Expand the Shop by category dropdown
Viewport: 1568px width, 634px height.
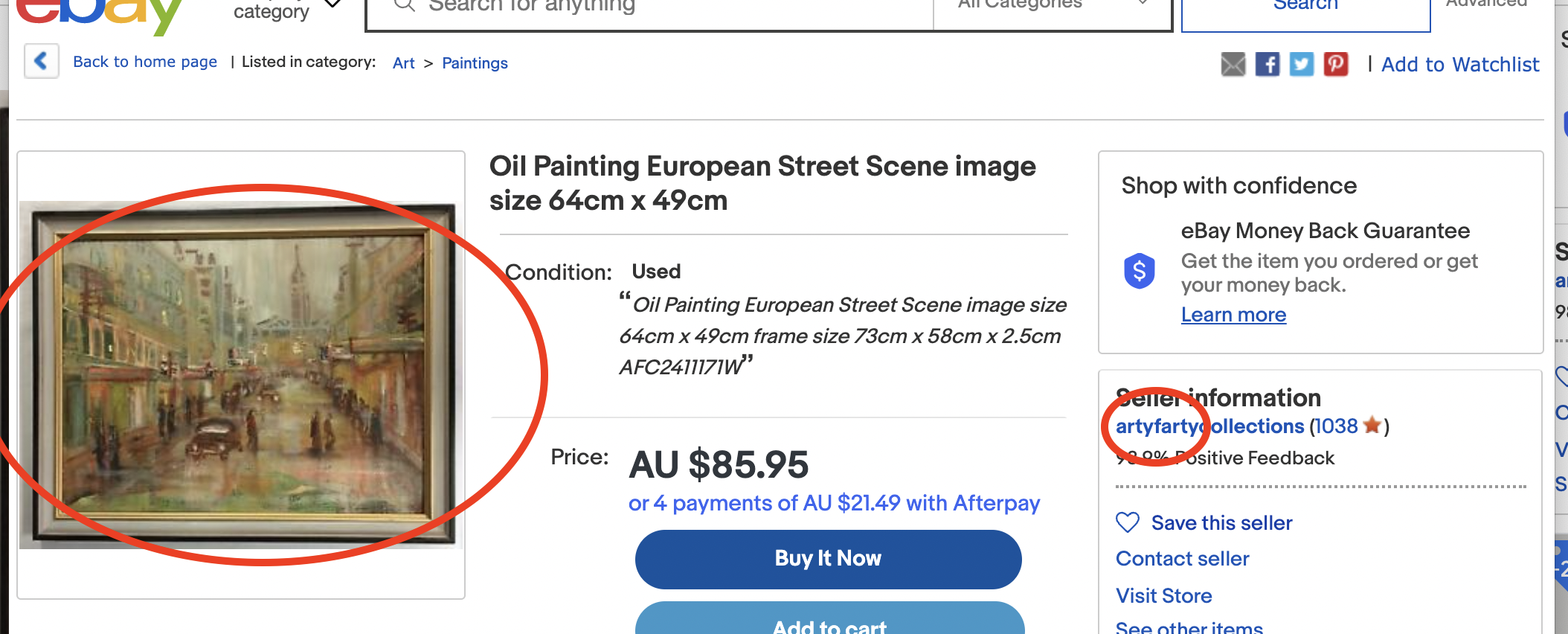point(334,6)
